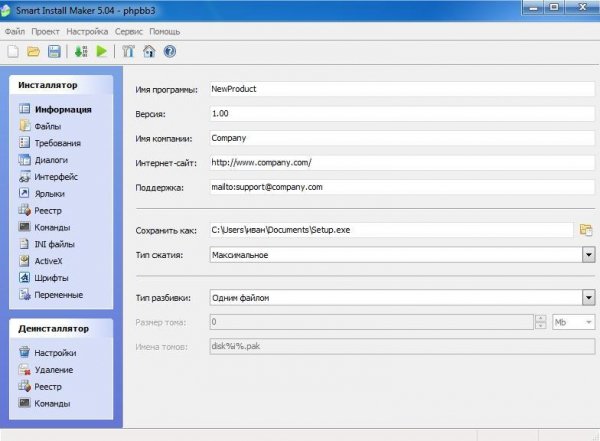
Task: Click the home page toolbar icon
Action: 149,51
